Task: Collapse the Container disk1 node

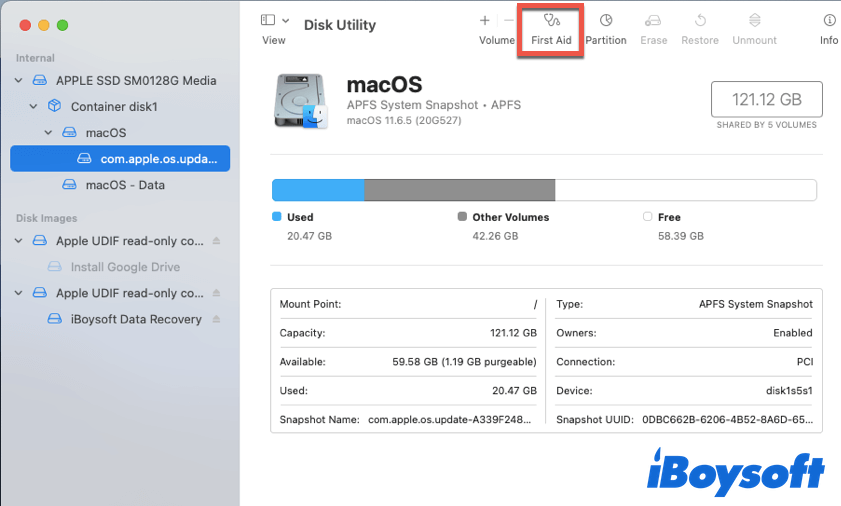Action: point(33,106)
